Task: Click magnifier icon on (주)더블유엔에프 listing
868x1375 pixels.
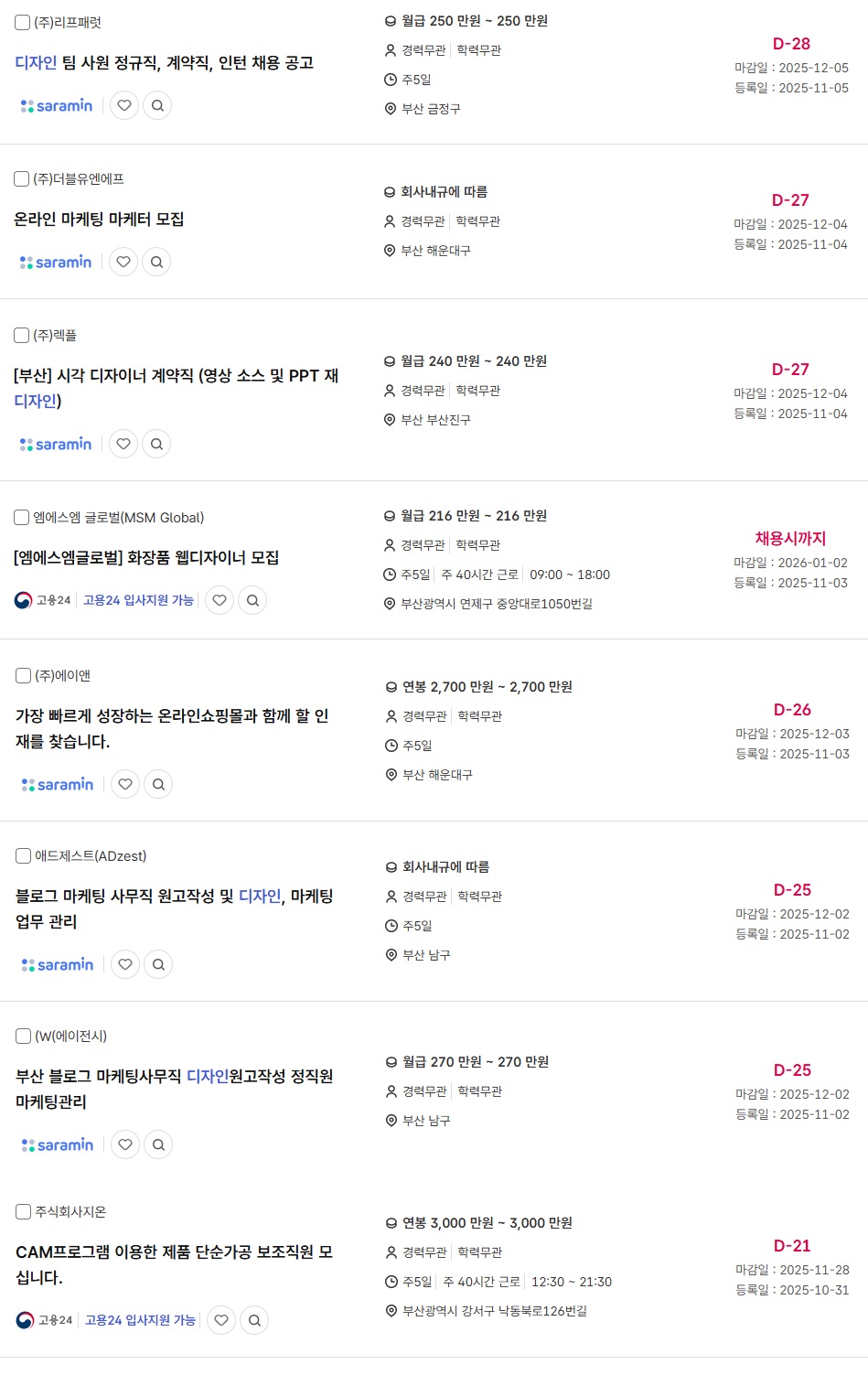Action: [x=156, y=262]
